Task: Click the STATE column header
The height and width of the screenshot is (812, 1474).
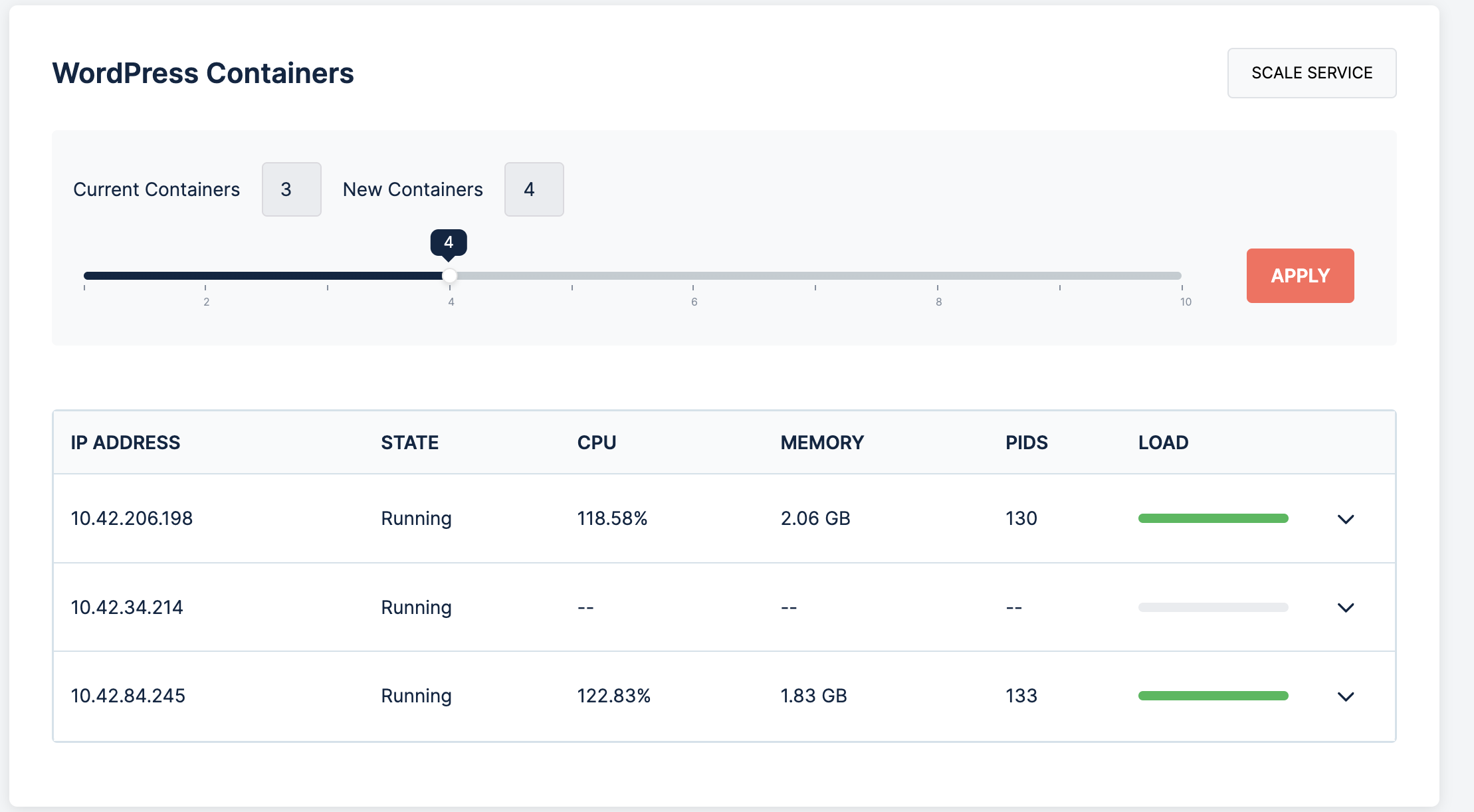Action: (409, 443)
